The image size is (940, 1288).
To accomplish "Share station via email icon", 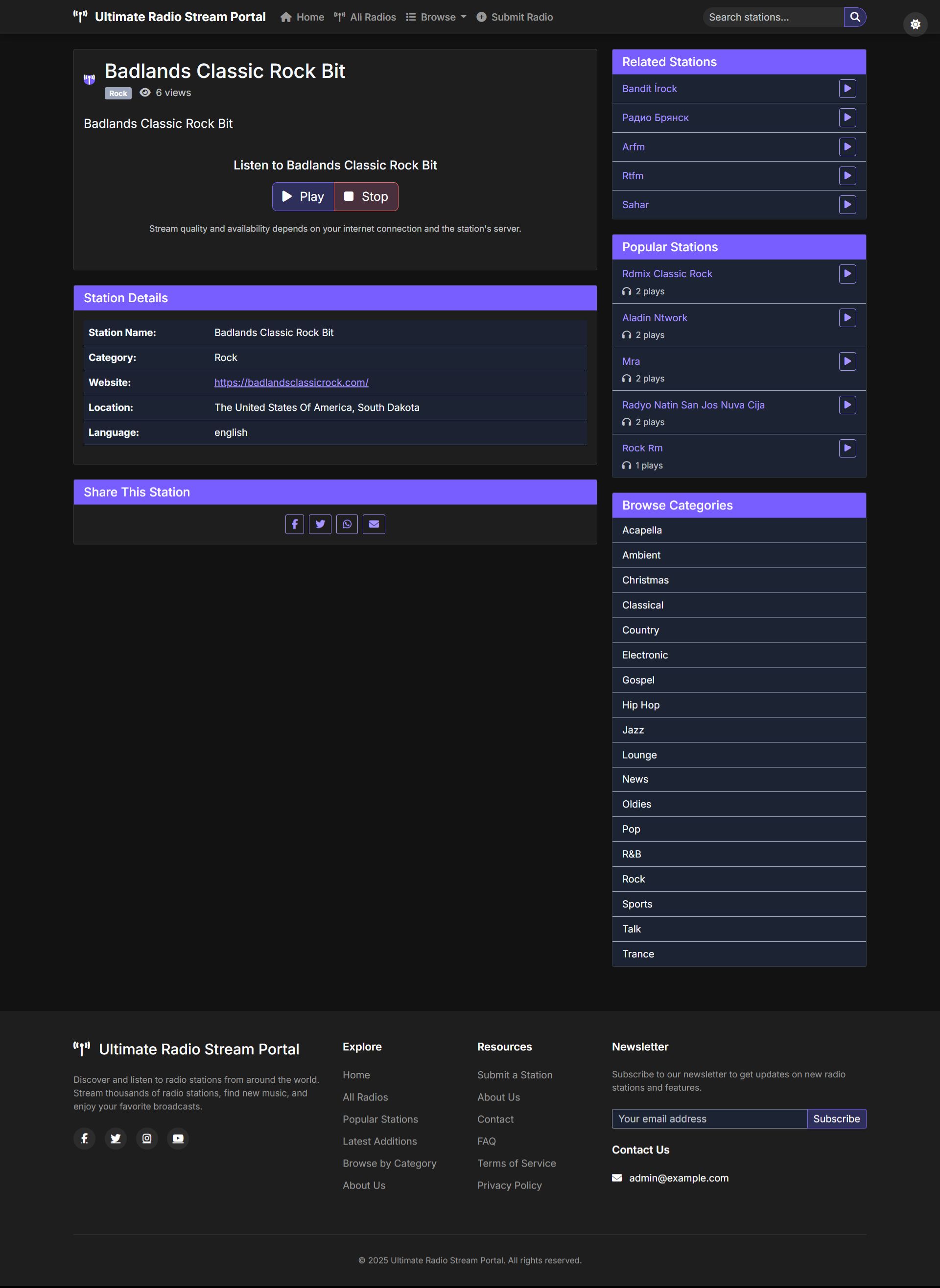I will click(x=374, y=524).
